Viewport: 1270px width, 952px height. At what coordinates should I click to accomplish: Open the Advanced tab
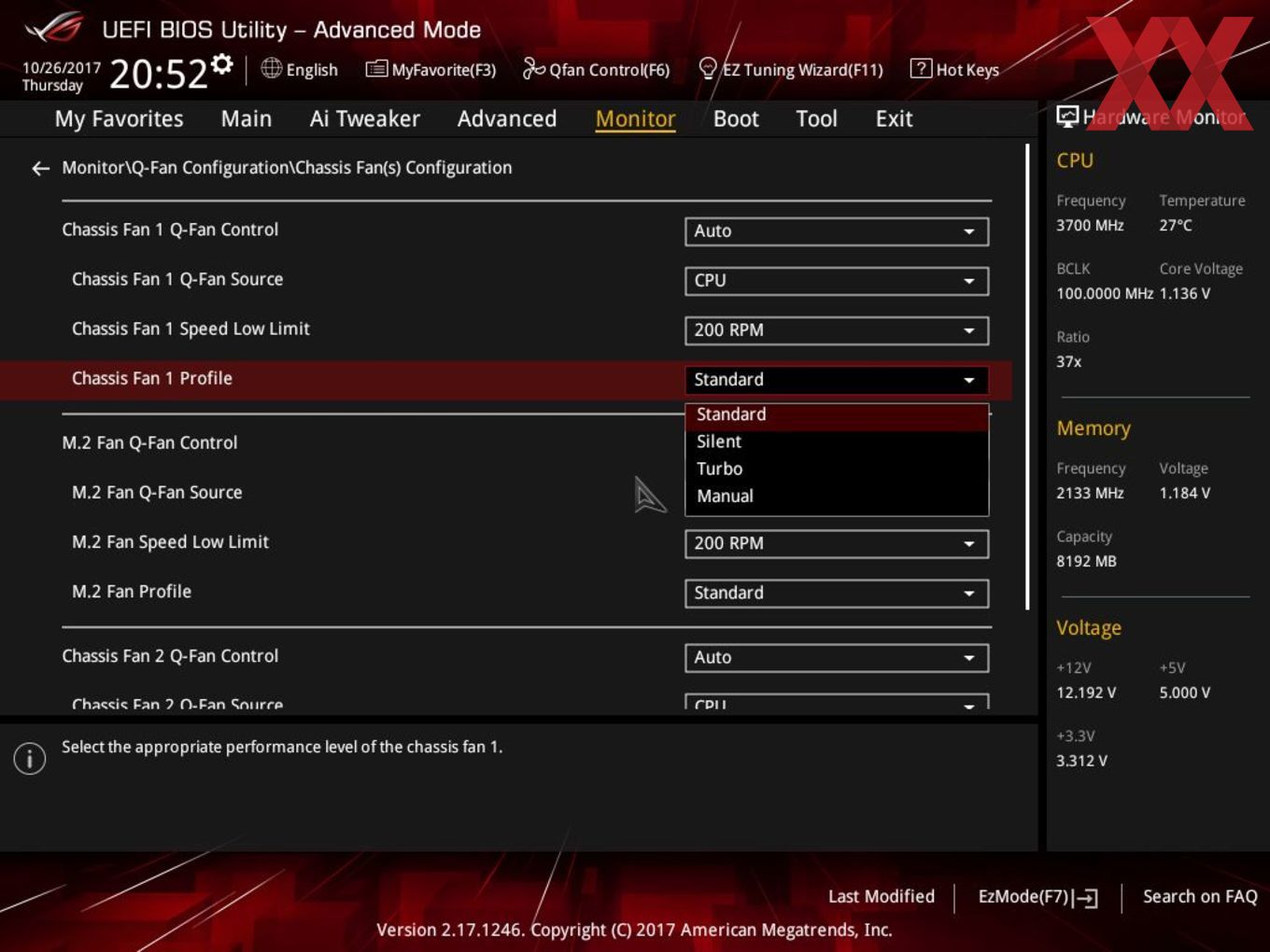tap(506, 119)
